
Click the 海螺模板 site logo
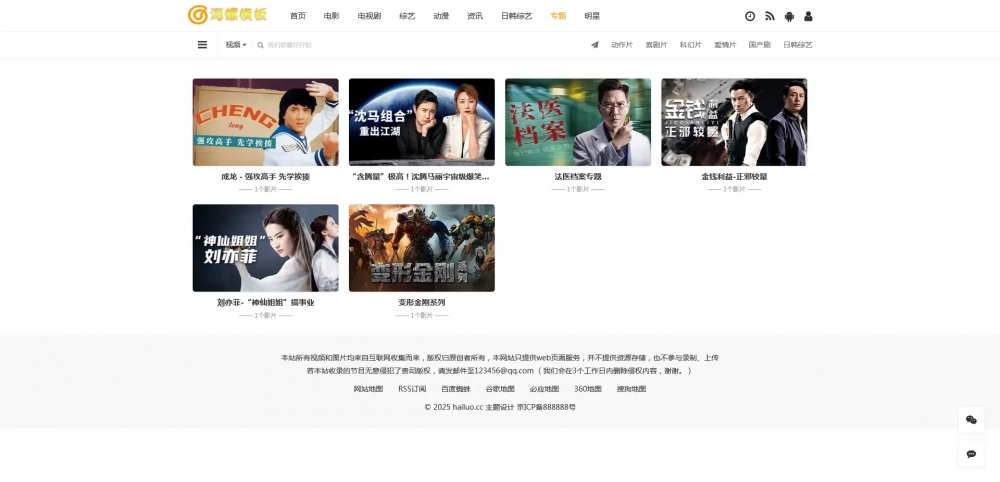[228, 15]
